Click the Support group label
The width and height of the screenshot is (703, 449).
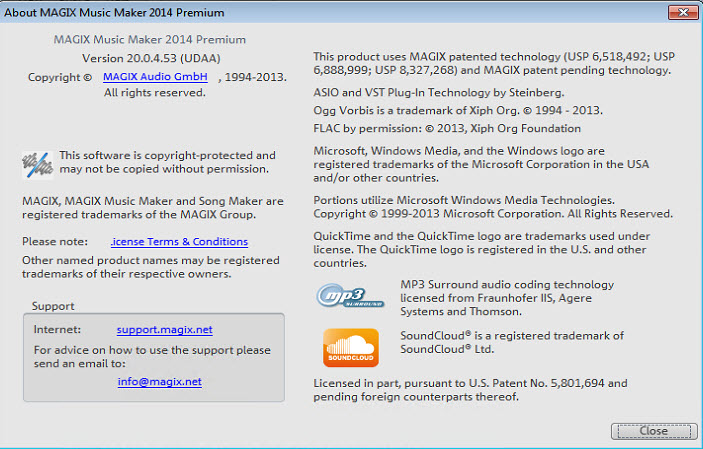[x=53, y=306]
